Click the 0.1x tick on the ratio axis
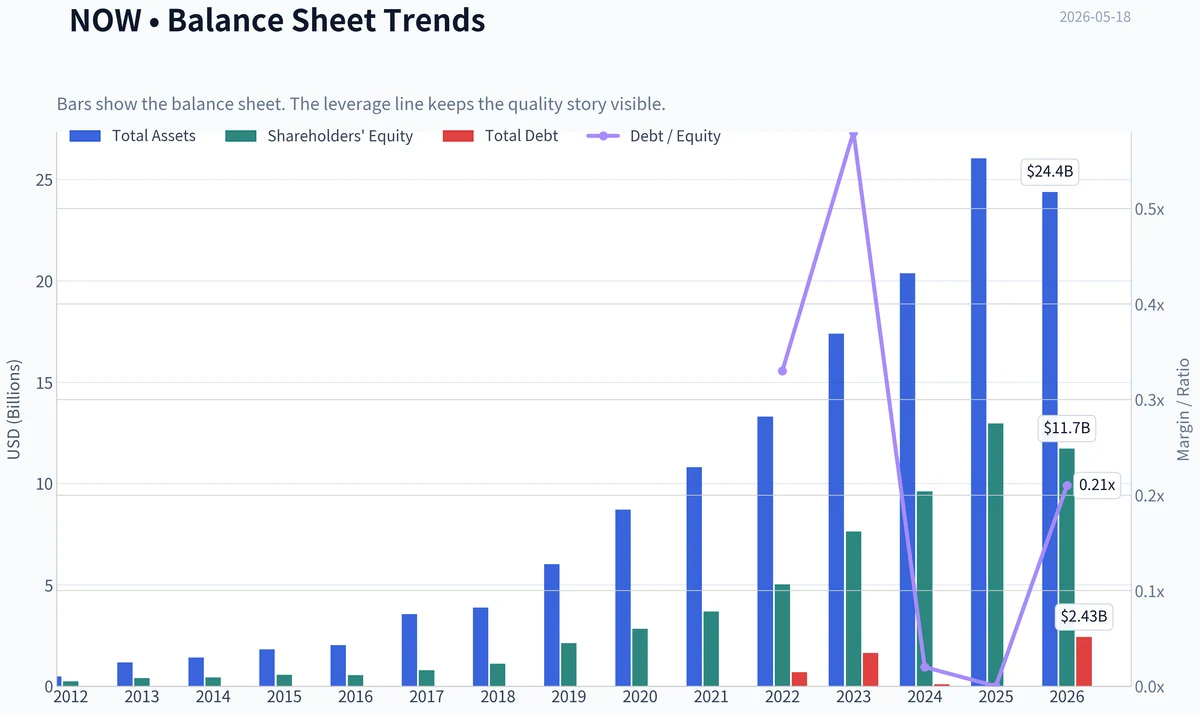Screen dimensions: 1200x713 click(x=1149, y=591)
